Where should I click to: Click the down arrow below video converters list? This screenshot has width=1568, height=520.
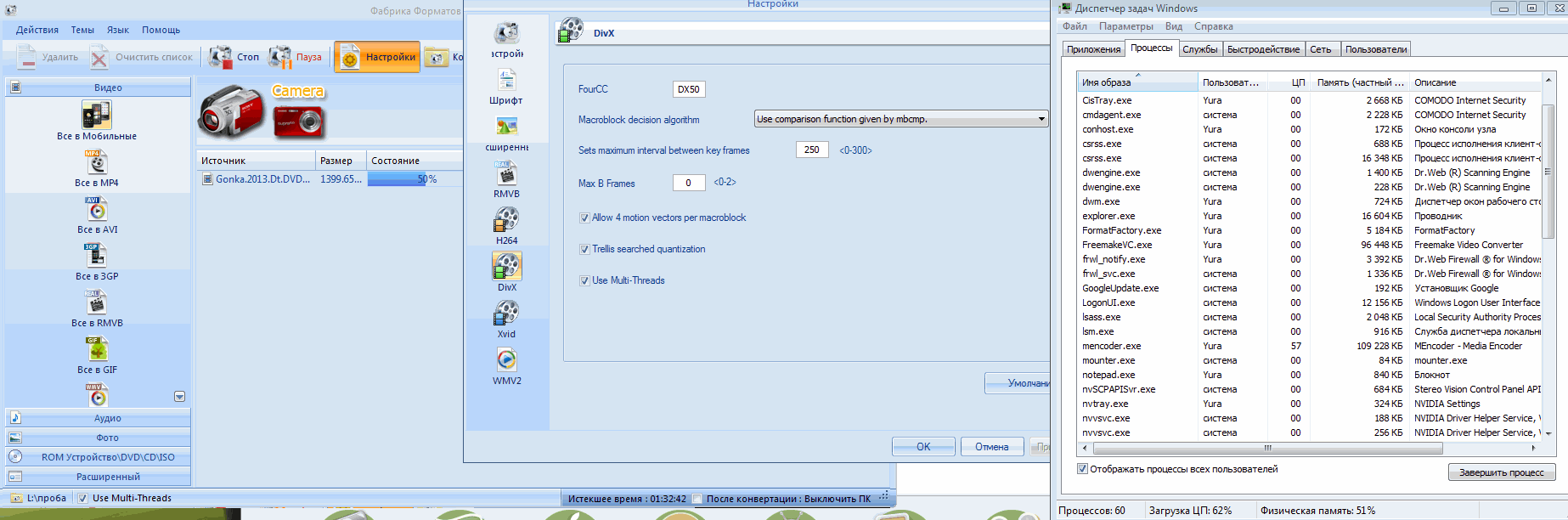179,397
